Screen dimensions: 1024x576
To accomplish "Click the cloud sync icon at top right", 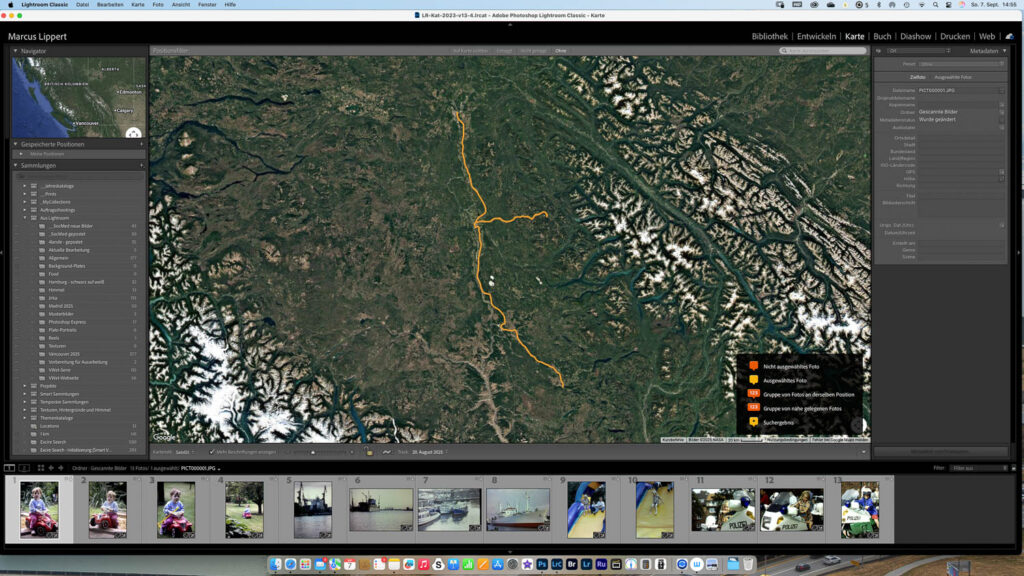I will tap(1010, 37).
